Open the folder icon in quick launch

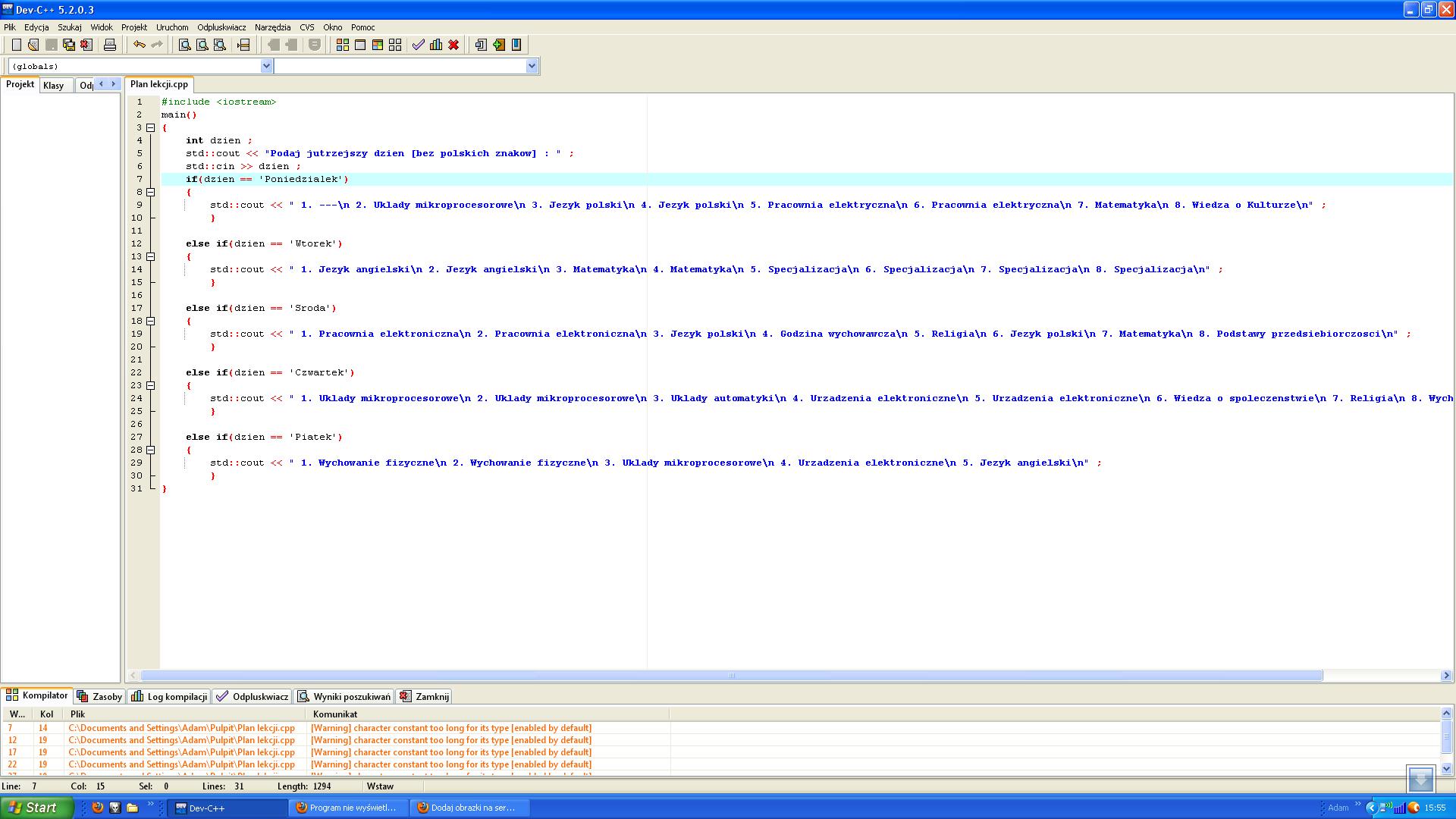click(x=132, y=808)
